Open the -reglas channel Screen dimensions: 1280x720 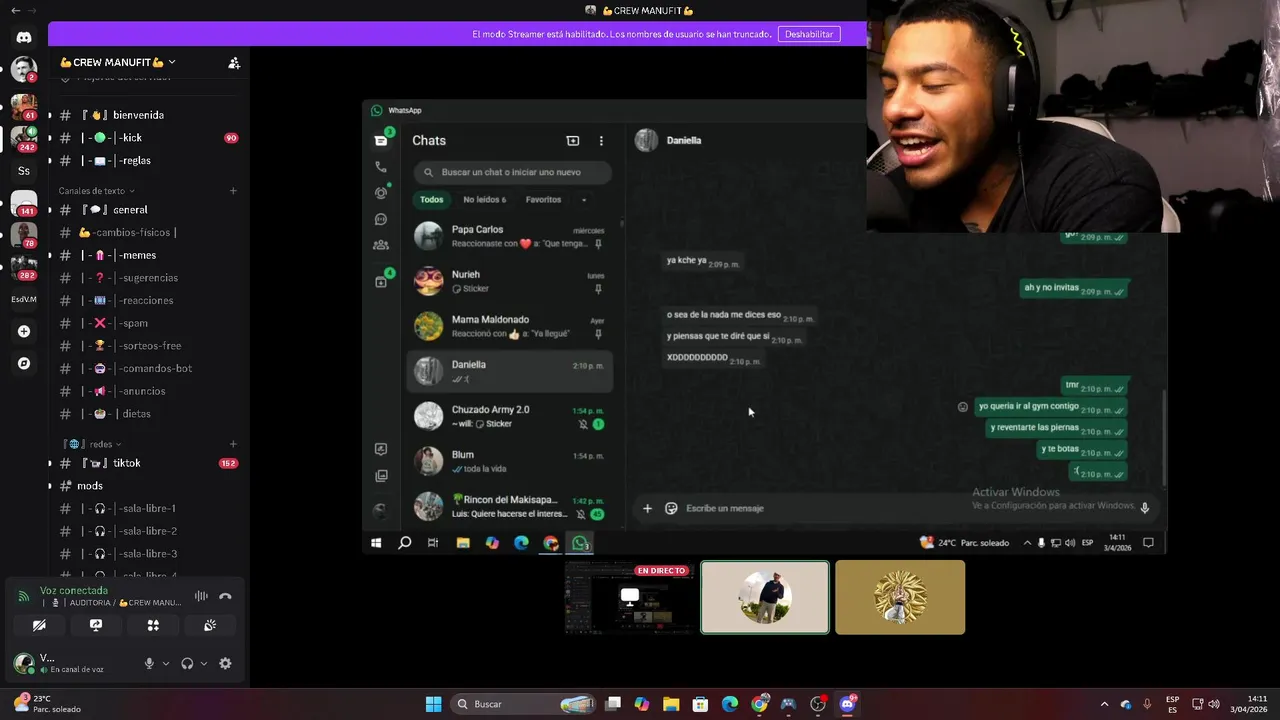[148, 160]
